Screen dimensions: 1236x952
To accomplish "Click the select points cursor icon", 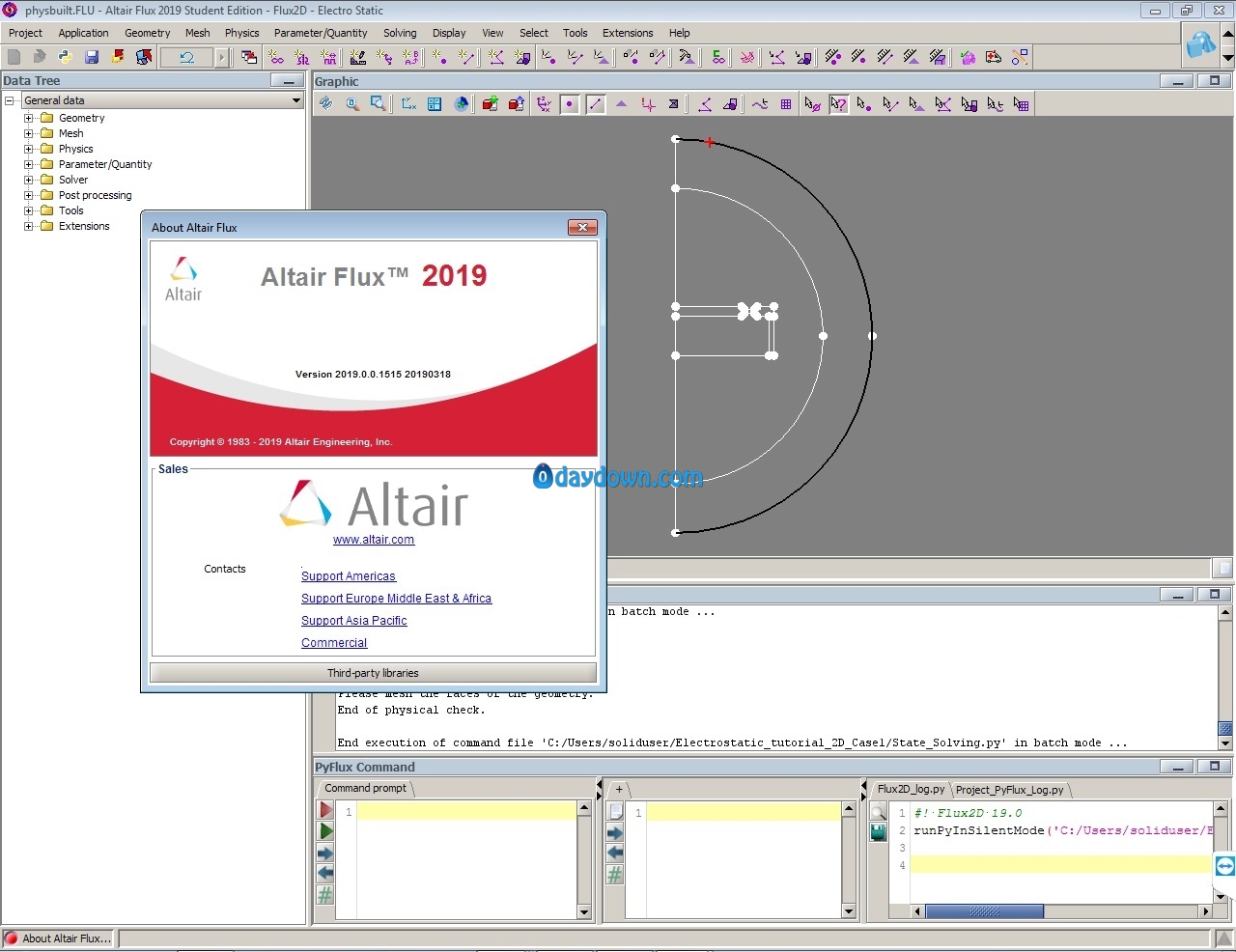I will coord(863,104).
